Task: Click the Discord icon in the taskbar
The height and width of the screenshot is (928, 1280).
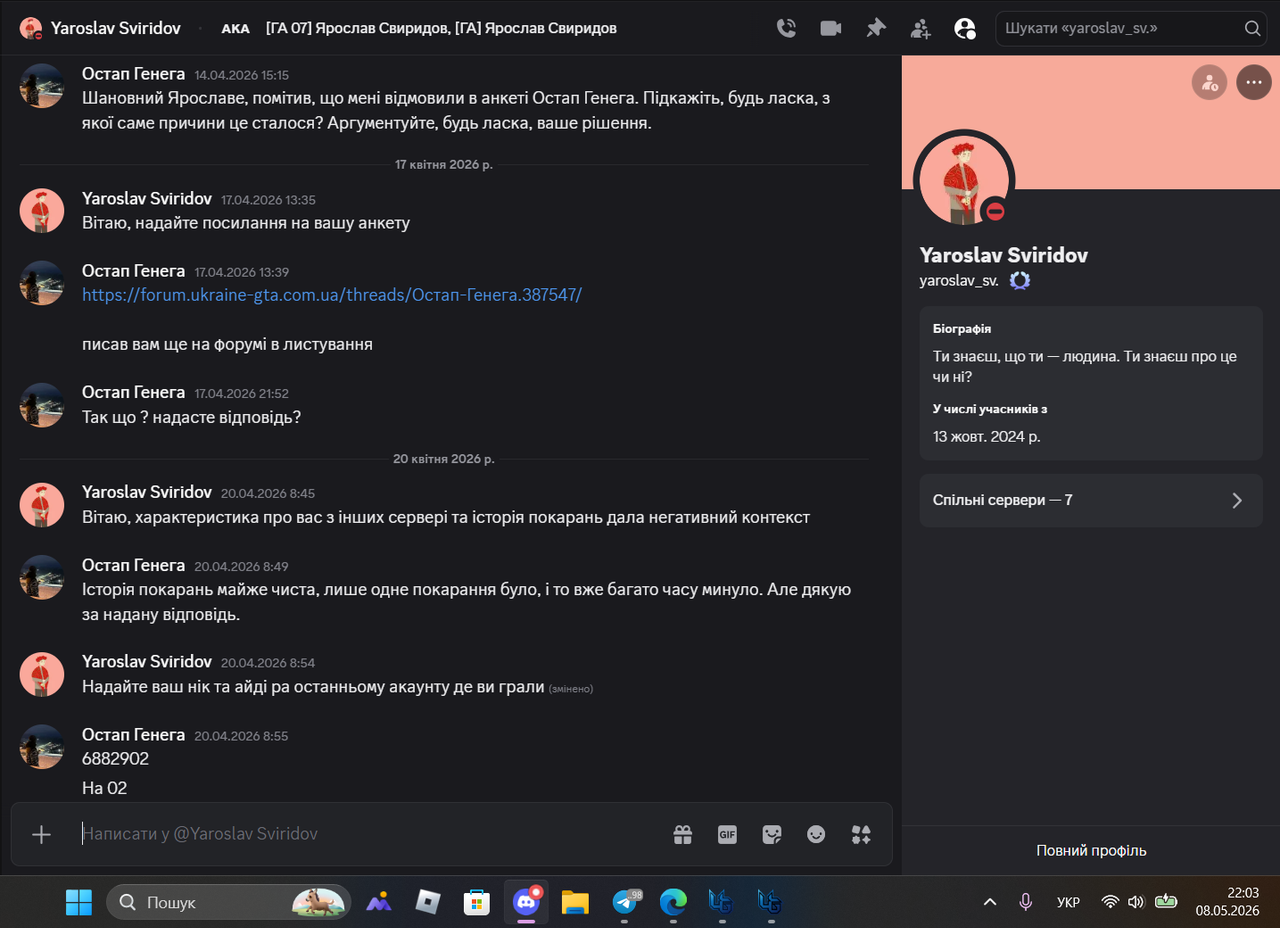Action: pyautogui.click(x=526, y=902)
